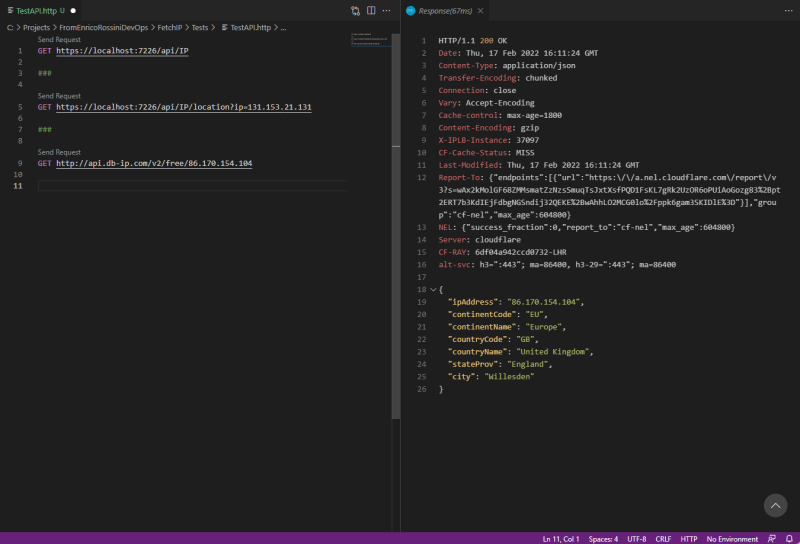Image resolution: width=800 pixels, height=544 pixels.
Task: Send Request for the api.db-ip.com call
Action: (59, 152)
